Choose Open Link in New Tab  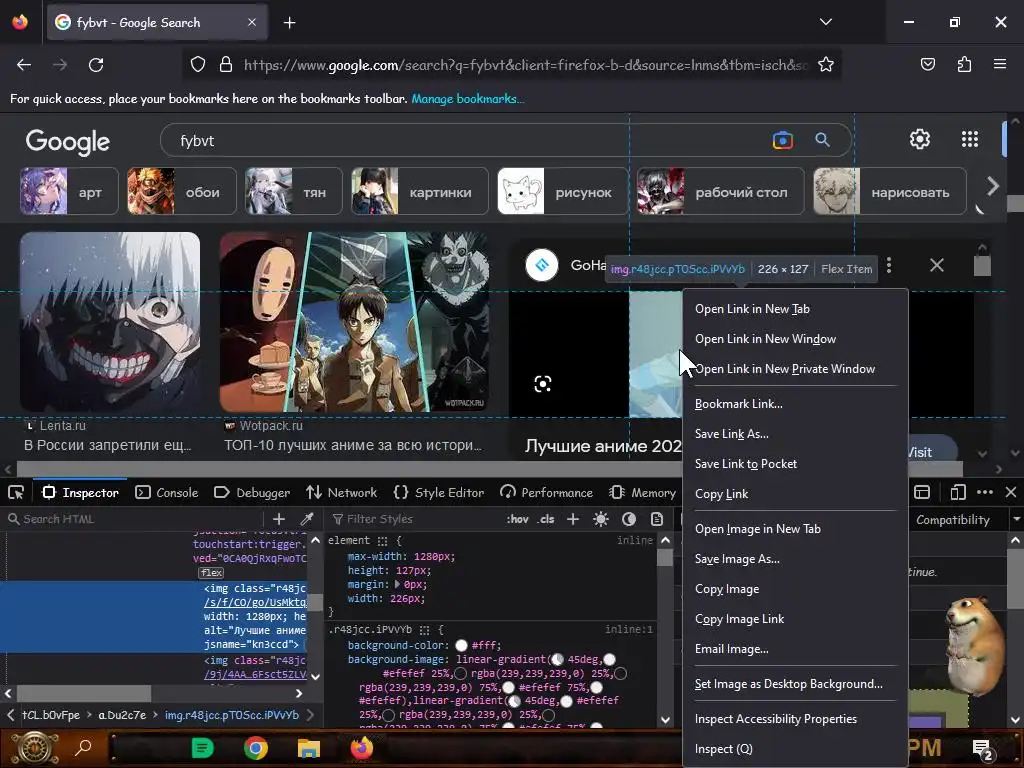click(x=795, y=309)
